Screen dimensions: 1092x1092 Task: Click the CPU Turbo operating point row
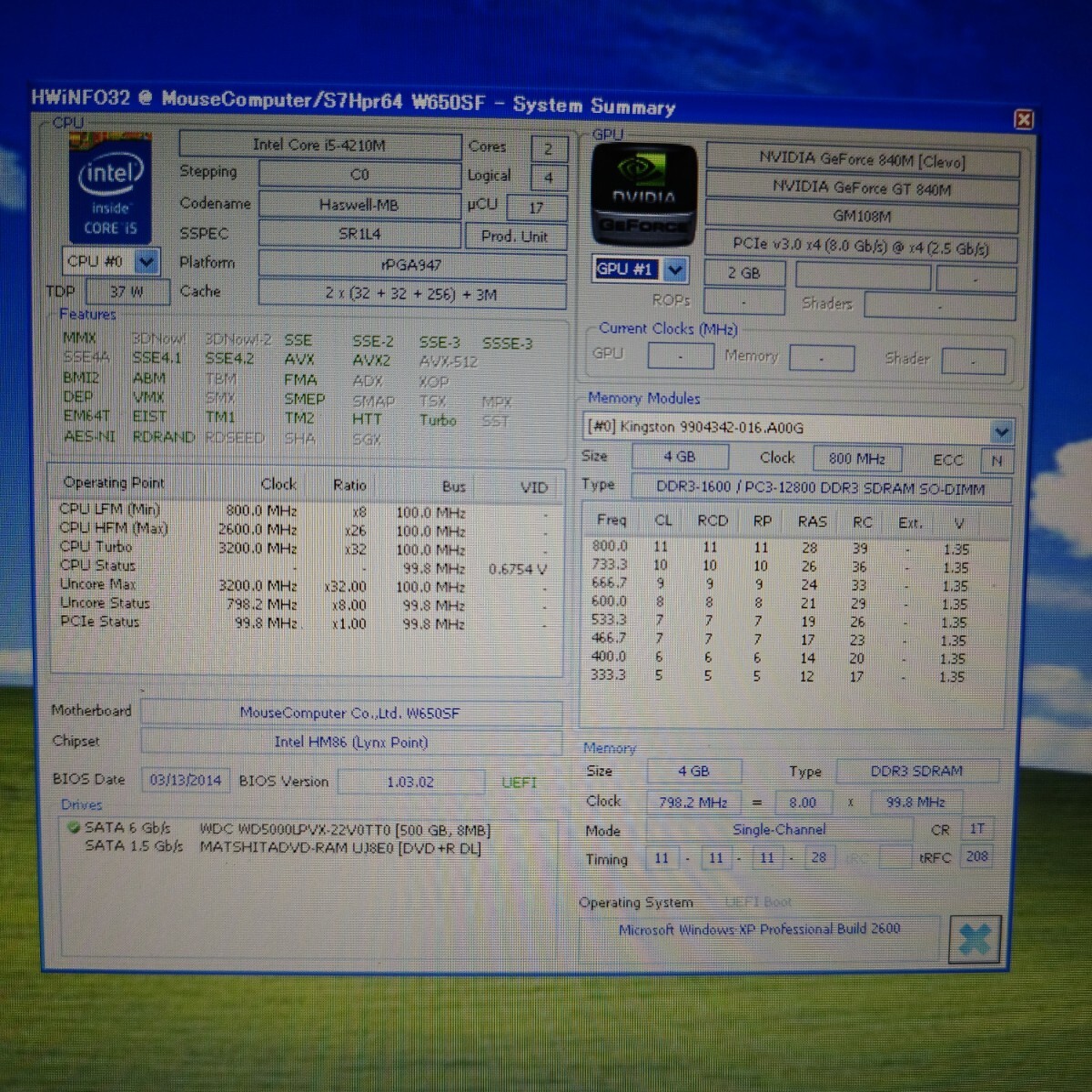(304, 548)
